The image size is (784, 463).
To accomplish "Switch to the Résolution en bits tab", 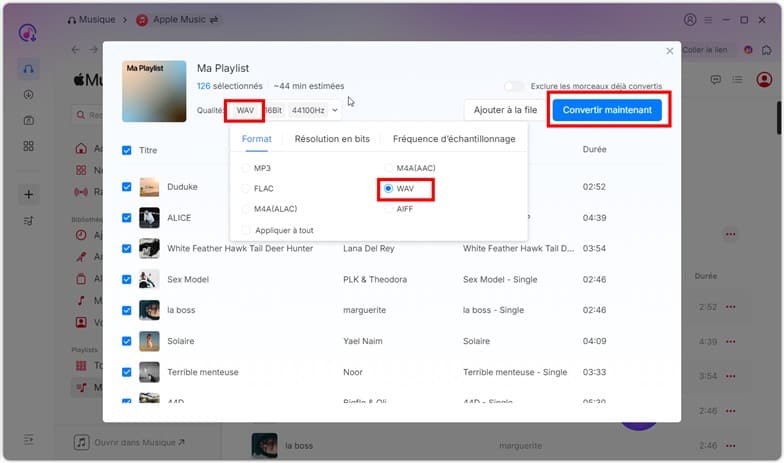I will [x=332, y=139].
